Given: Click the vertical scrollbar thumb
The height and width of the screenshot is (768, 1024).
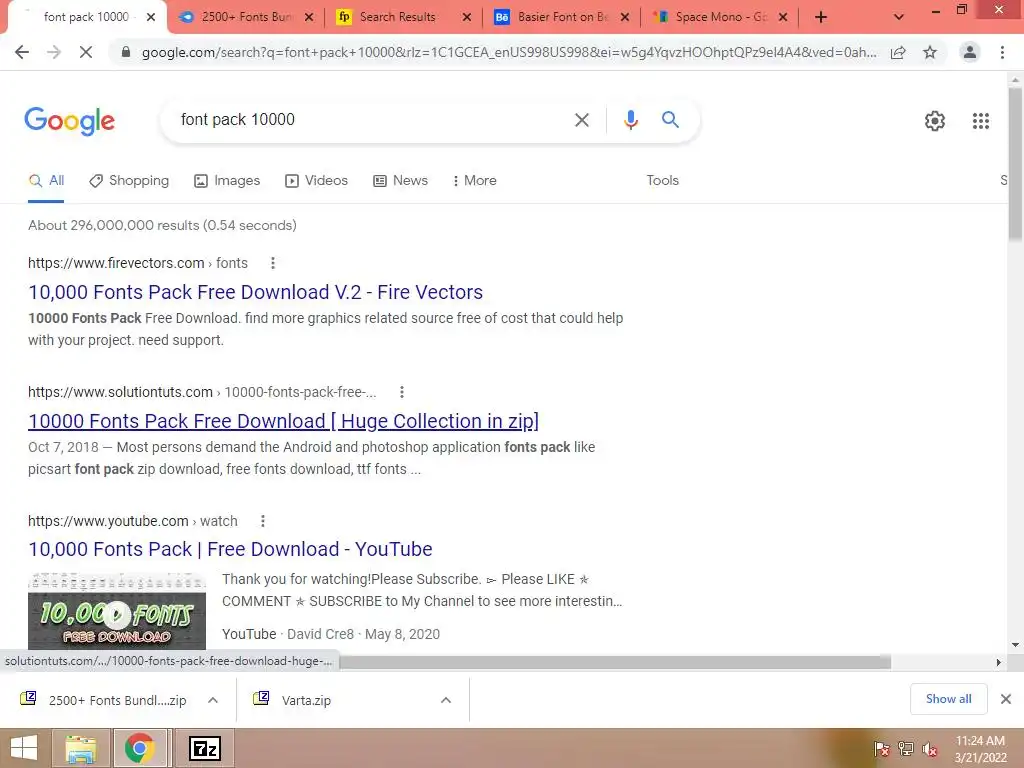Looking at the screenshot, I should (1015, 163).
